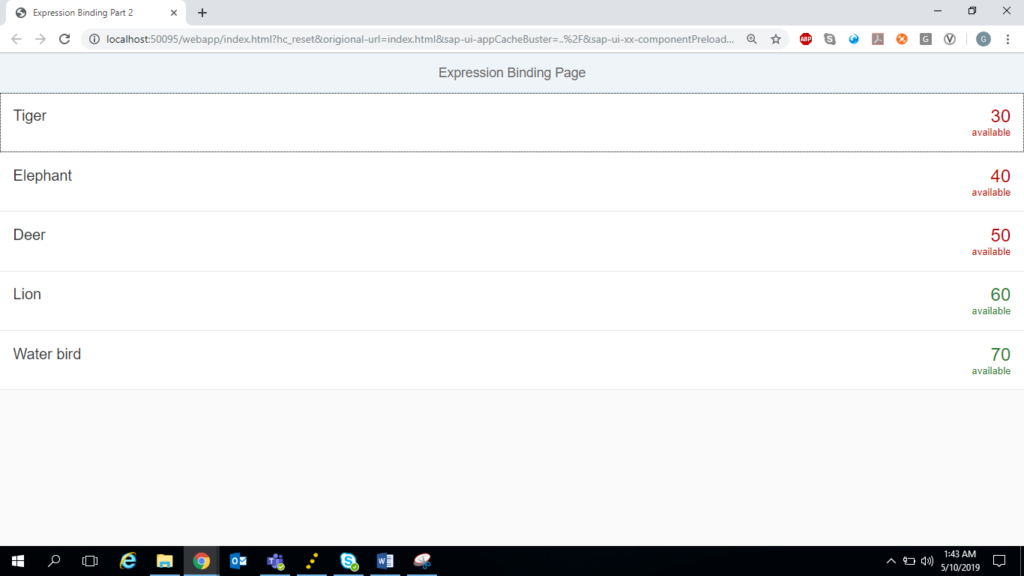Screen dimensions: 1024x576
Task: Select the Expression Binding Part 2 tab
Action: click(96, 12)
